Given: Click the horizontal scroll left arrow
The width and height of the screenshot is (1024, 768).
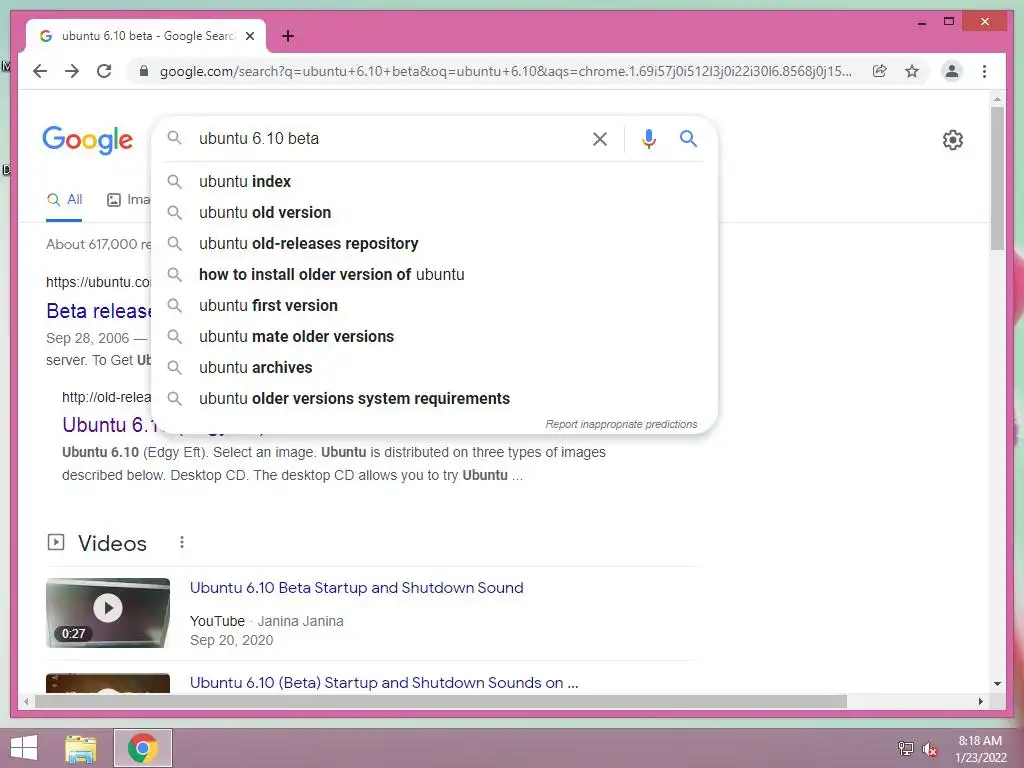Looking at the screenshot, I should [x=25, y=701].
